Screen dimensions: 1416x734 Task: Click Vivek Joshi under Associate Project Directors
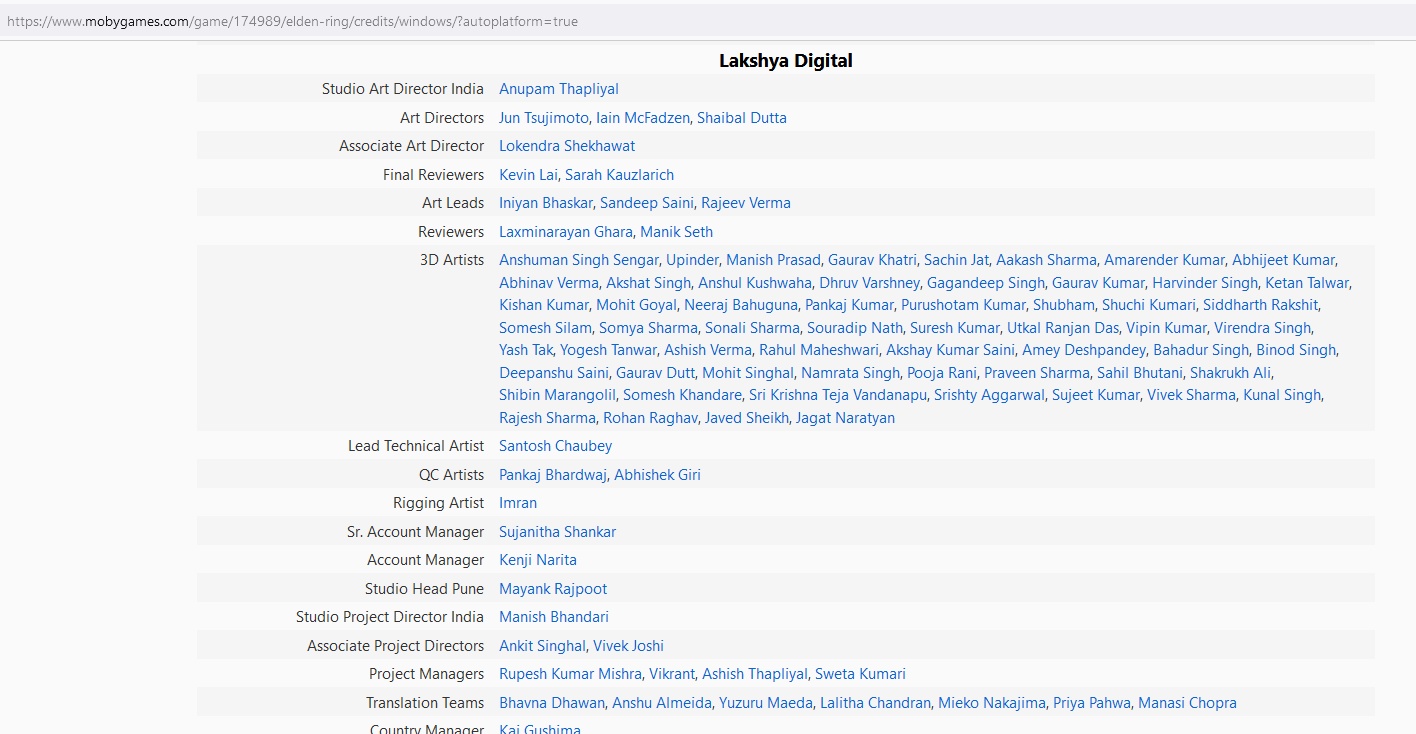(x=628, y=646)
